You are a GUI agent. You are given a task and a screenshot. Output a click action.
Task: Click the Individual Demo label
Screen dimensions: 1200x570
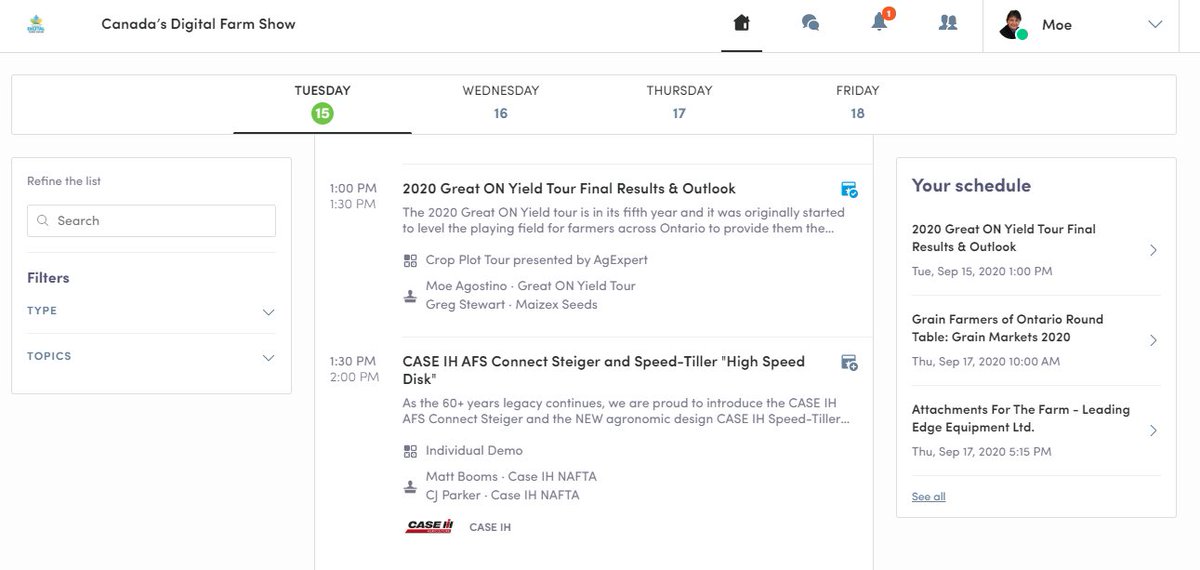coord(474,451)
